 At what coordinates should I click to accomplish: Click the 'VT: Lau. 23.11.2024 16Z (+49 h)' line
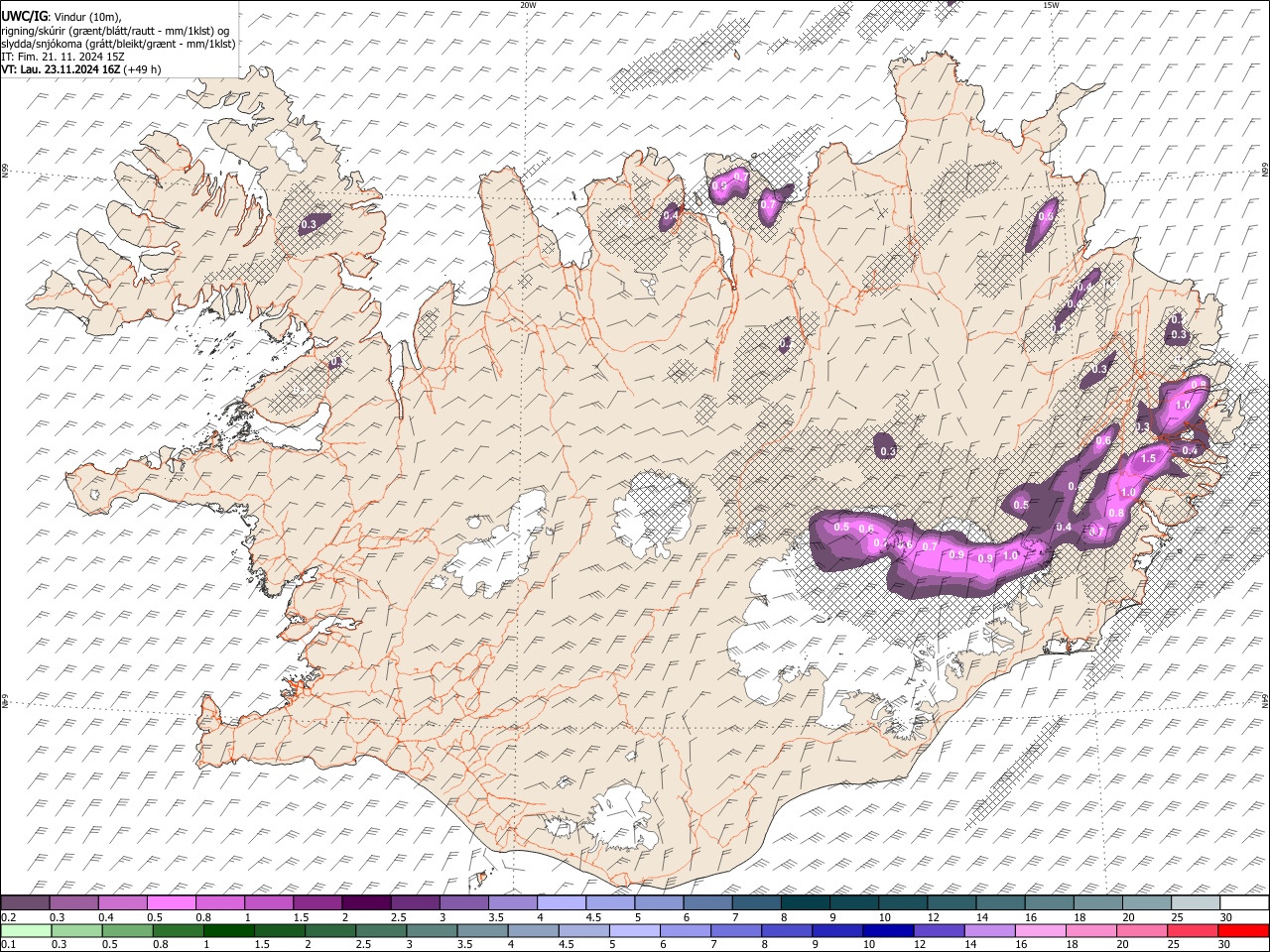(80, 69)
